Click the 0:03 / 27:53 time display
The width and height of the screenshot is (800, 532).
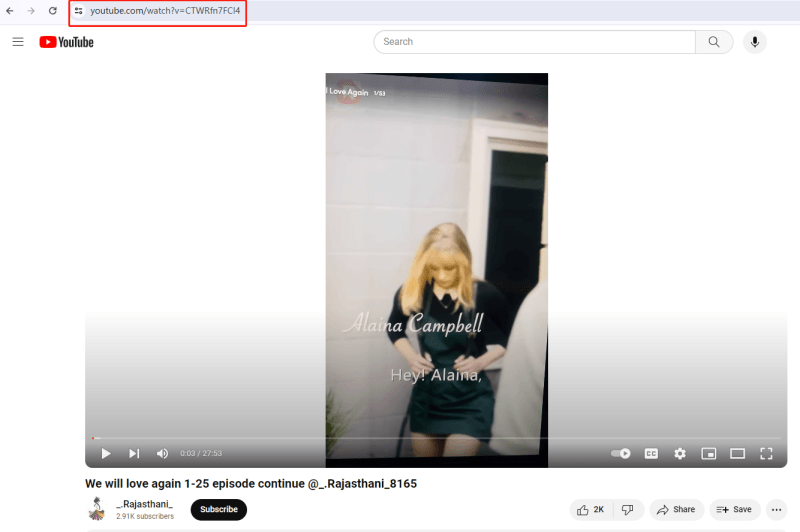201,453
